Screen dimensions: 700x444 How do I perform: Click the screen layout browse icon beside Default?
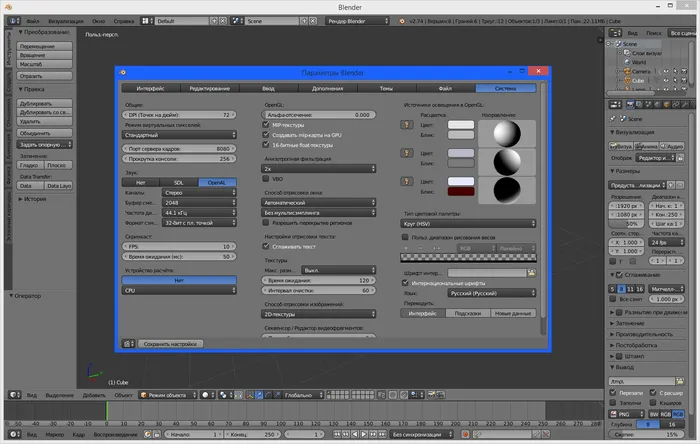tap(147, 21)
